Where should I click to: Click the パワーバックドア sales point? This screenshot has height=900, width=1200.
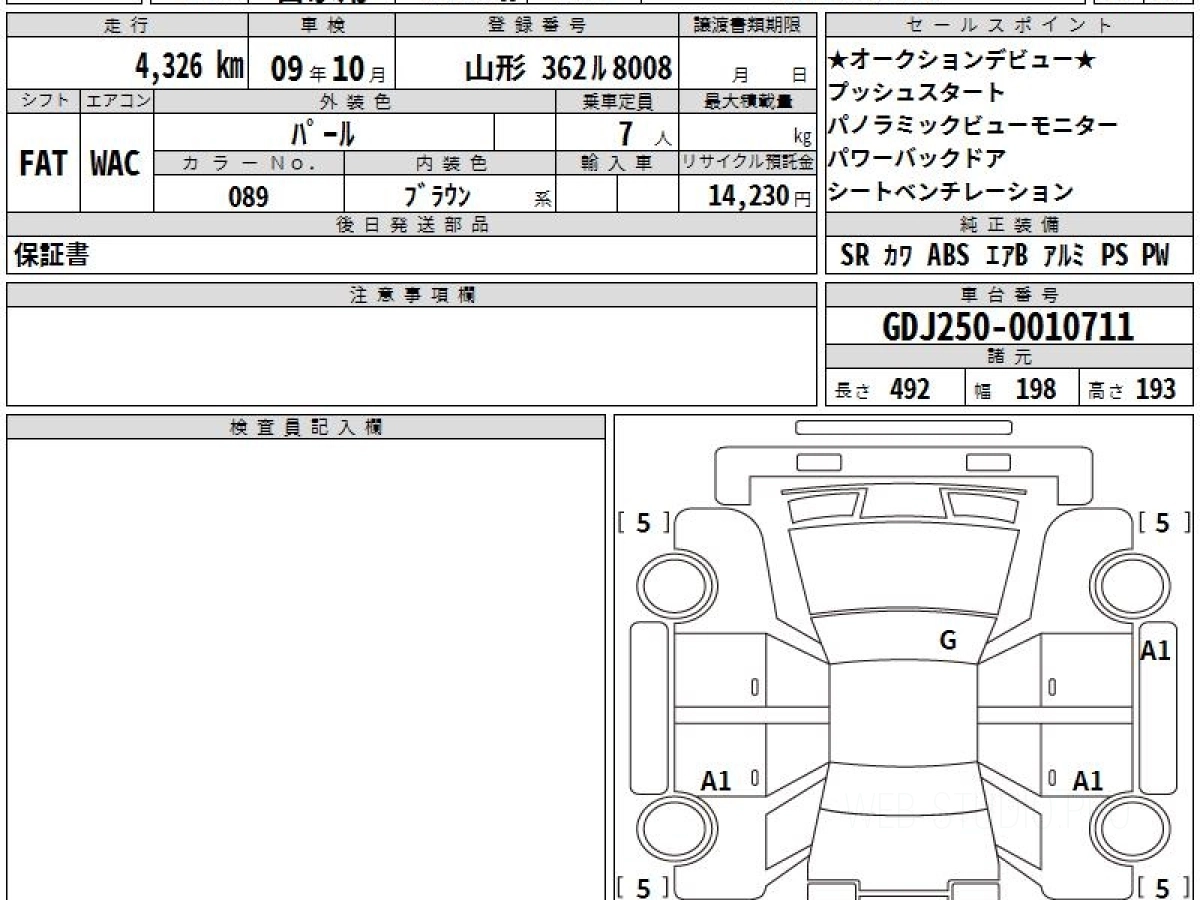pos(917,158)
